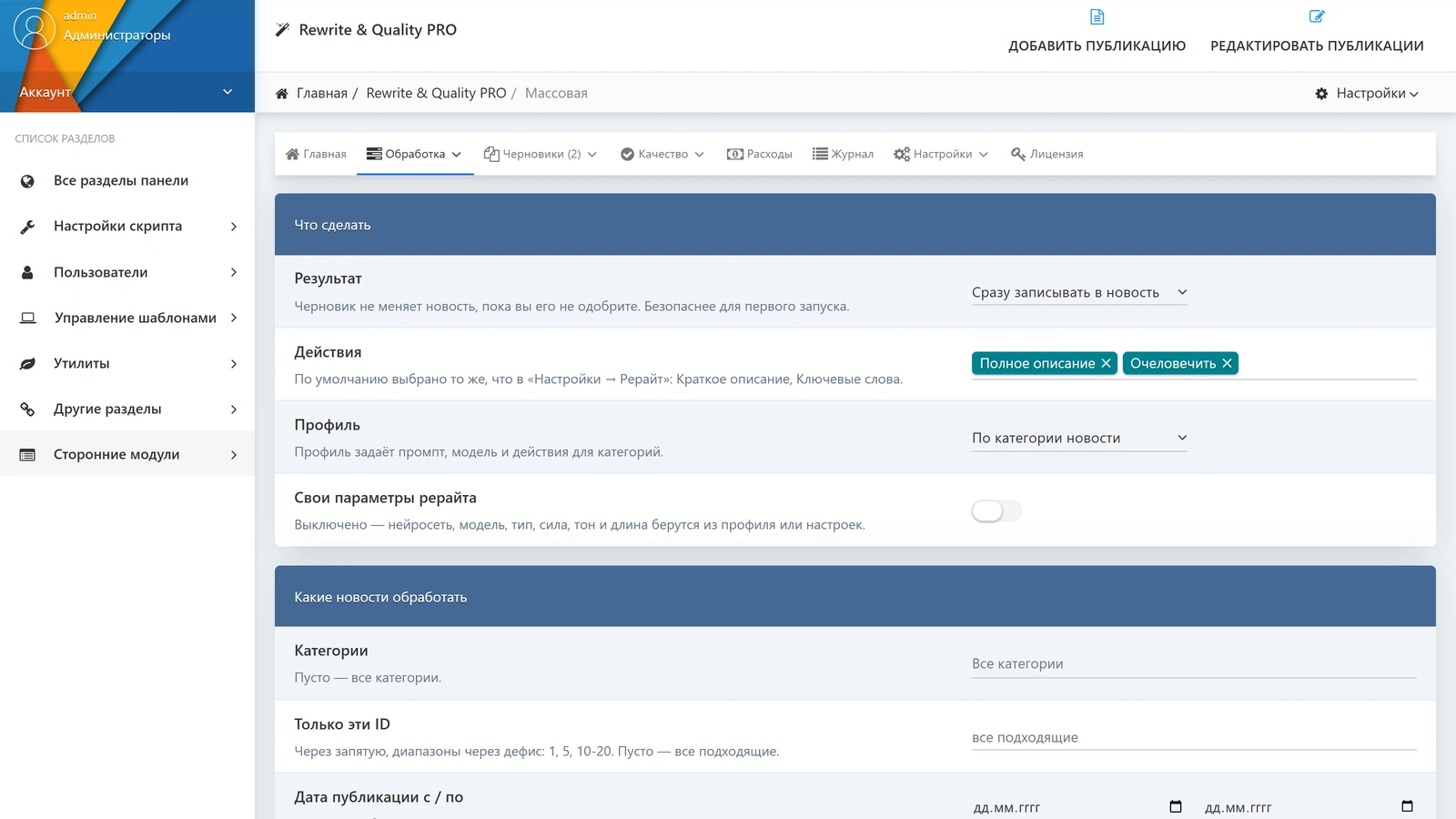1456x819 pixels.
Task: Click ДОБАВИТЬ ПУБЛИКАЦИЮ link
Action: (1097, 45)
